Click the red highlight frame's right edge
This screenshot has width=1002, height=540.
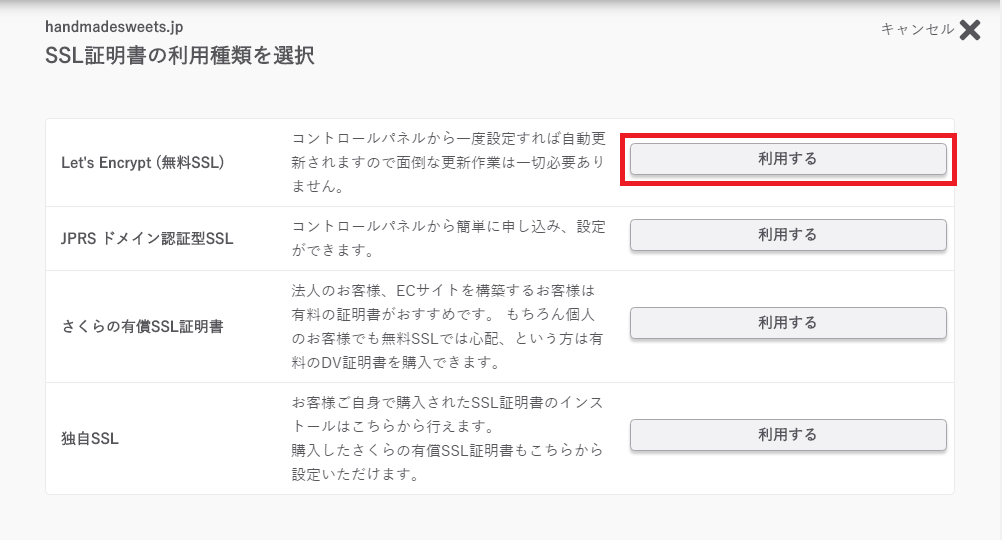coord(955,160)
